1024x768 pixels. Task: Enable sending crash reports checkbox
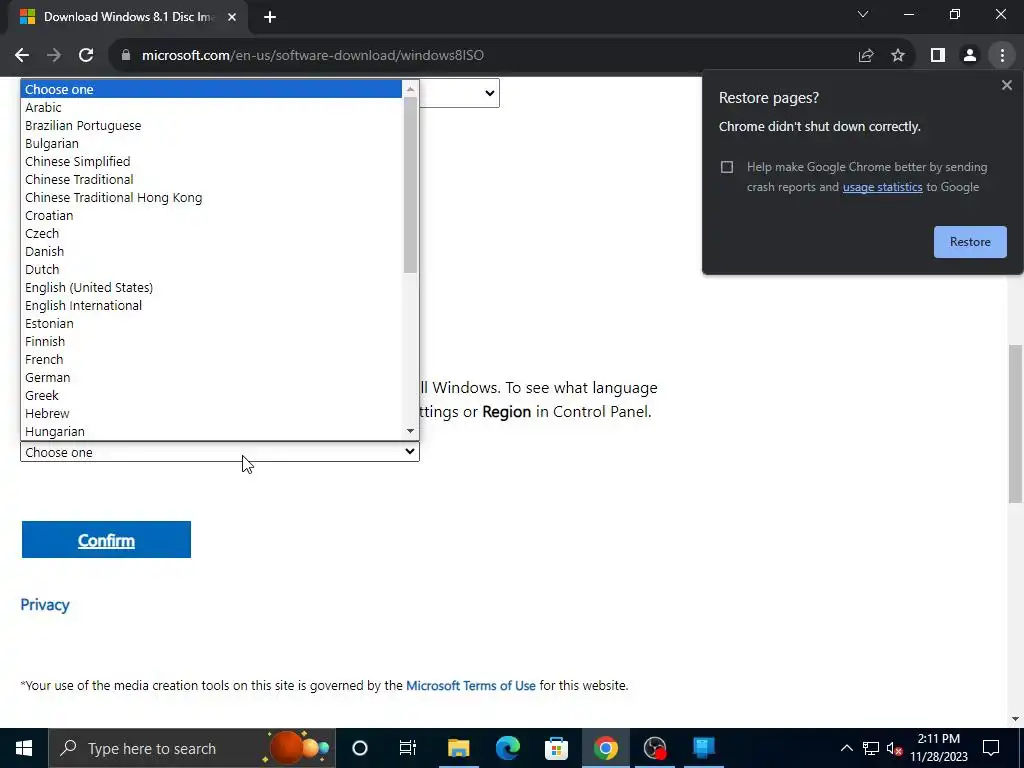(x=727, y=167)
